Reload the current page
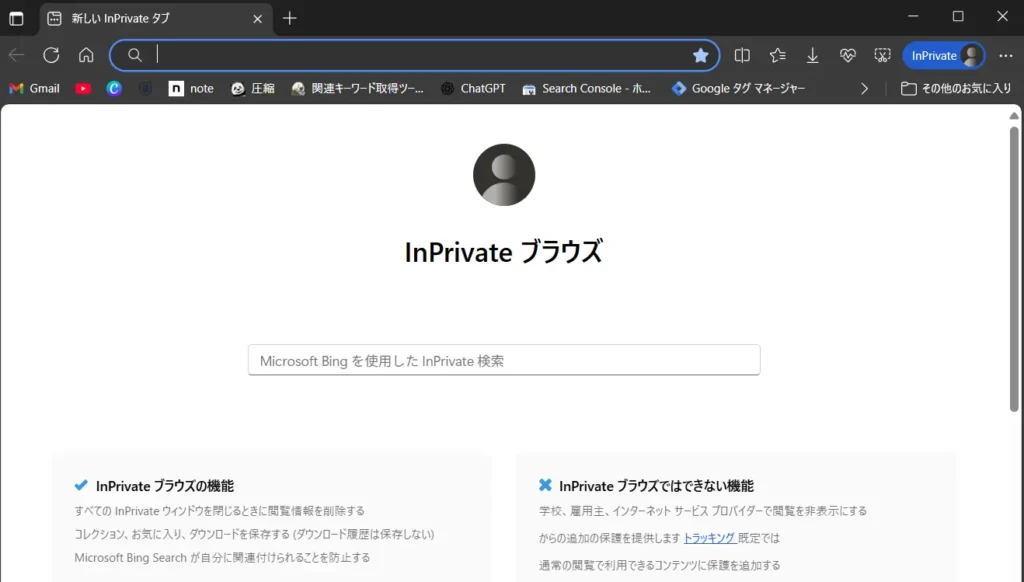Viewport: 1024px width, 582px height. 51,55
